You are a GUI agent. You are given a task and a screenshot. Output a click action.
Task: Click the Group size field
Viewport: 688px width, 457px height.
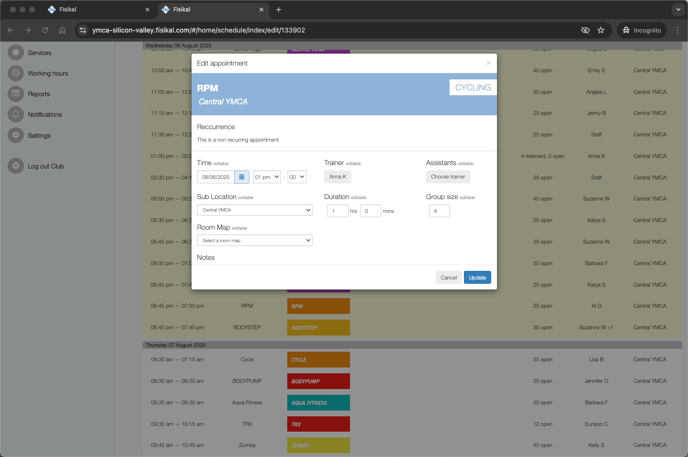click(x=439, y=211)
